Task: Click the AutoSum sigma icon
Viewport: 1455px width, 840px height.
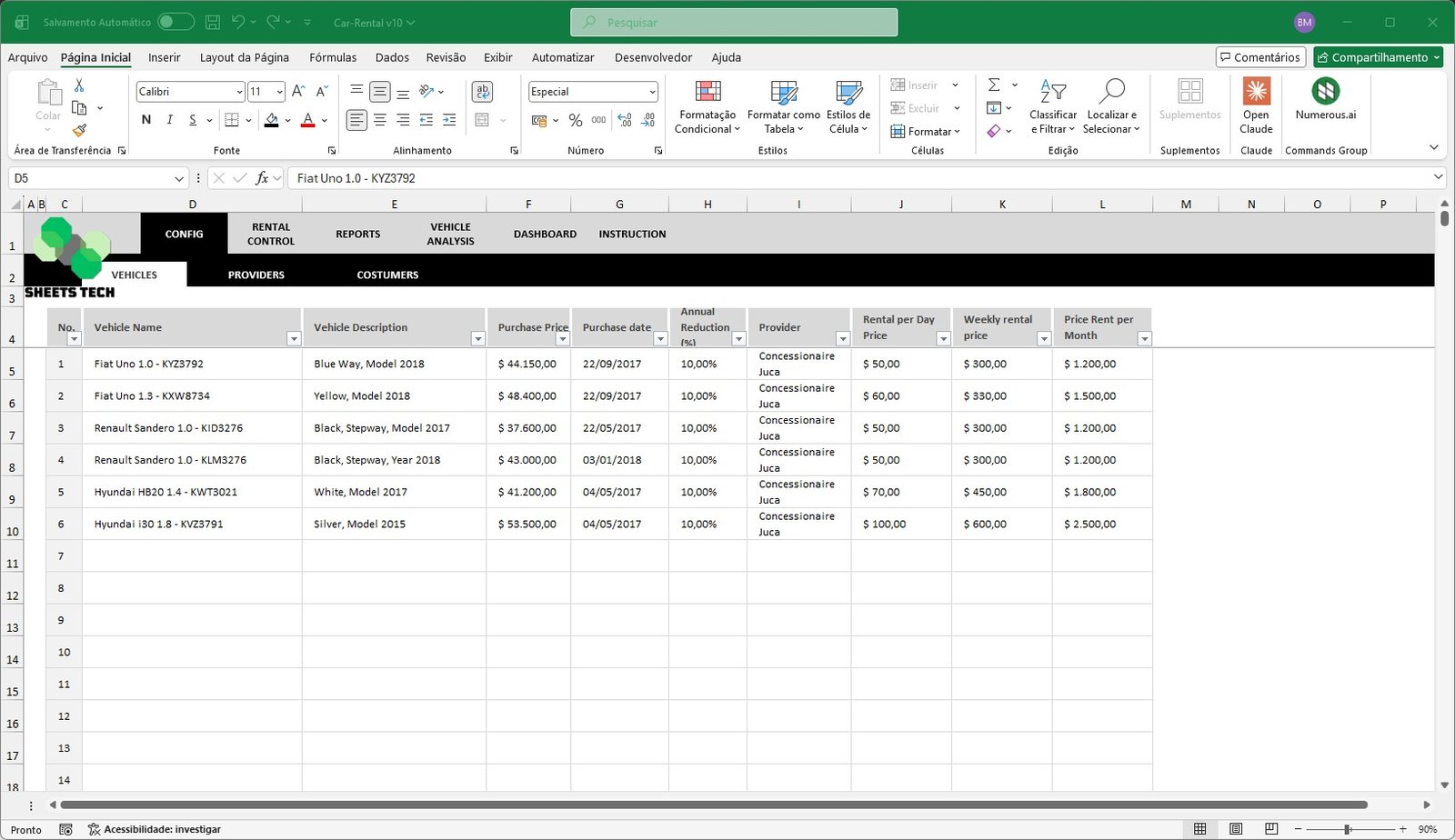Action: [x=993, y=85]
